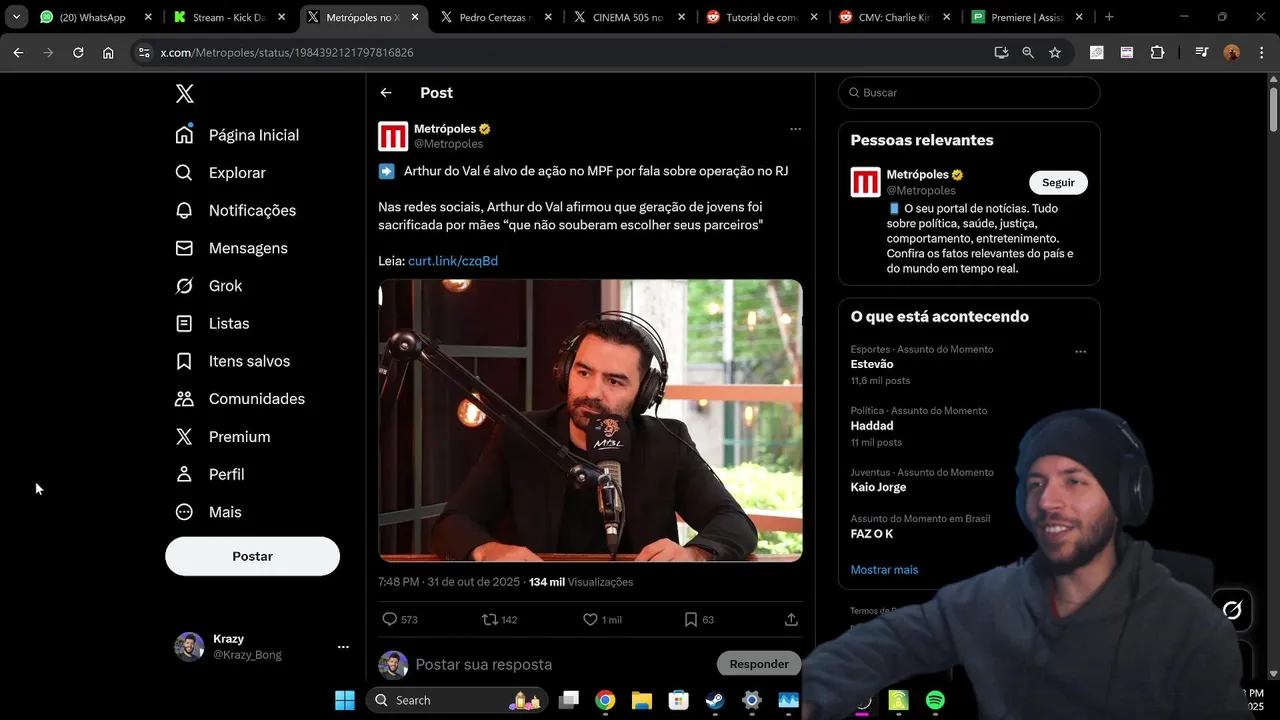Click the Responder button
This screenshot has height=720, width=1280.
coord(759,664)
